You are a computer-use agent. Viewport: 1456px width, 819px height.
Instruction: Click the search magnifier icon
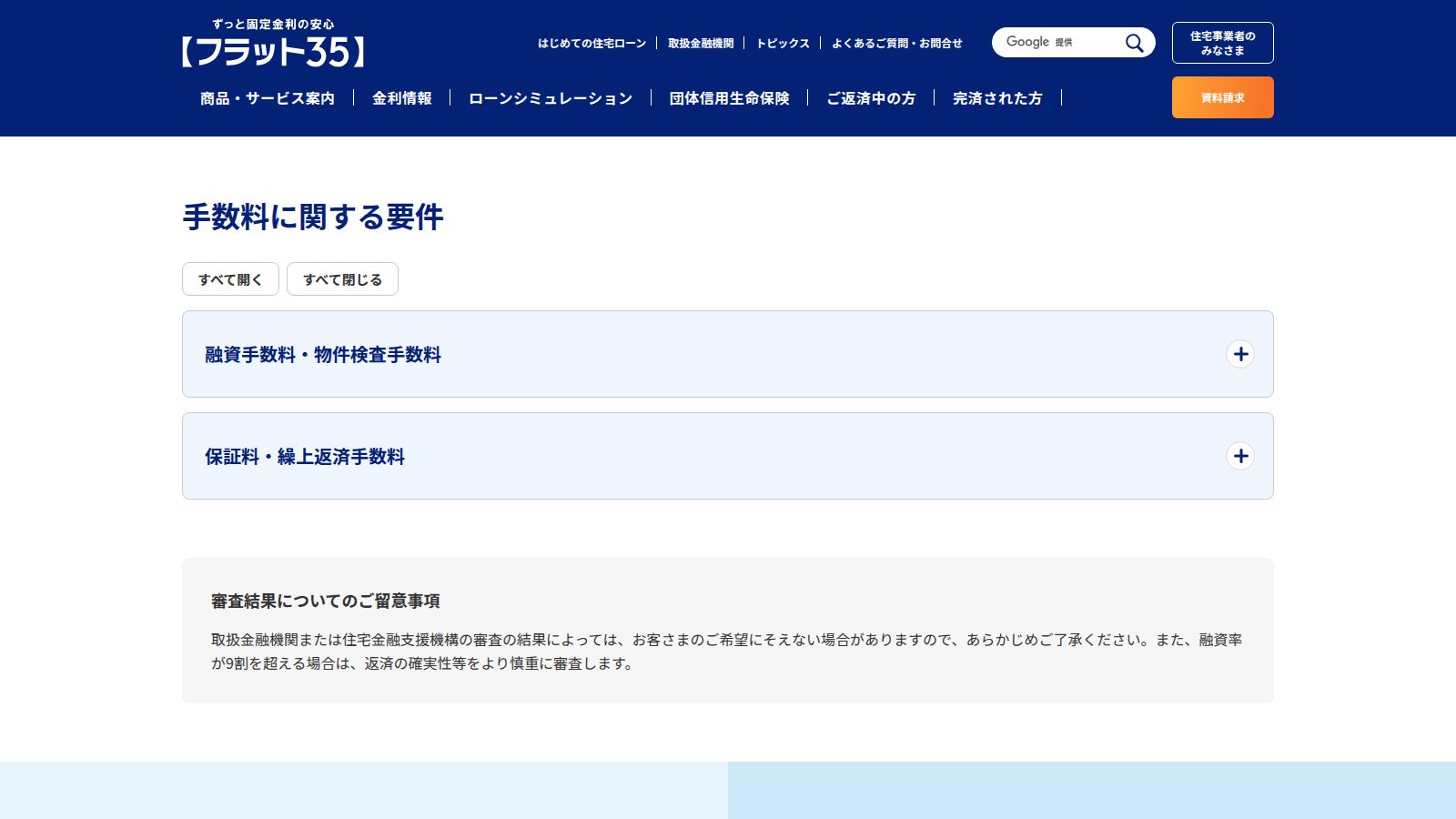coord(1134,43)
